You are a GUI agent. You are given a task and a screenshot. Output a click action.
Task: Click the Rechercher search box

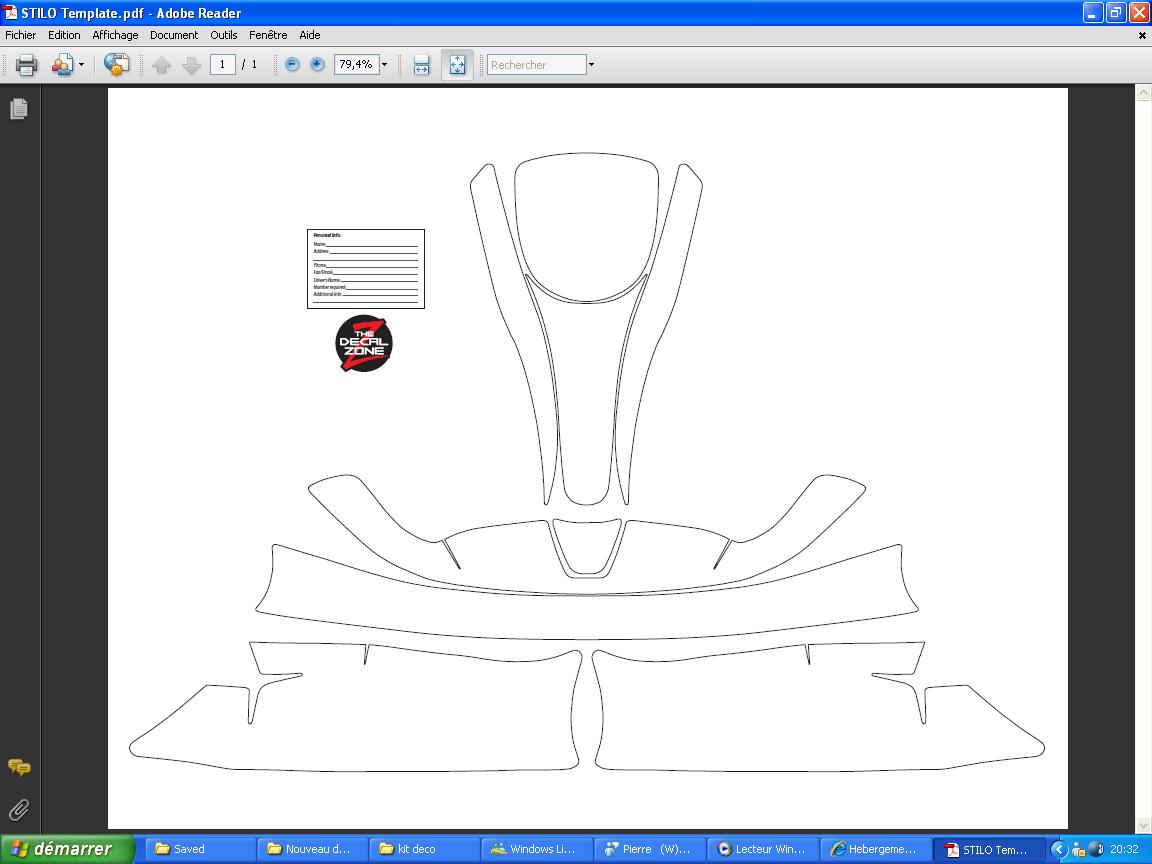point(536,65)
